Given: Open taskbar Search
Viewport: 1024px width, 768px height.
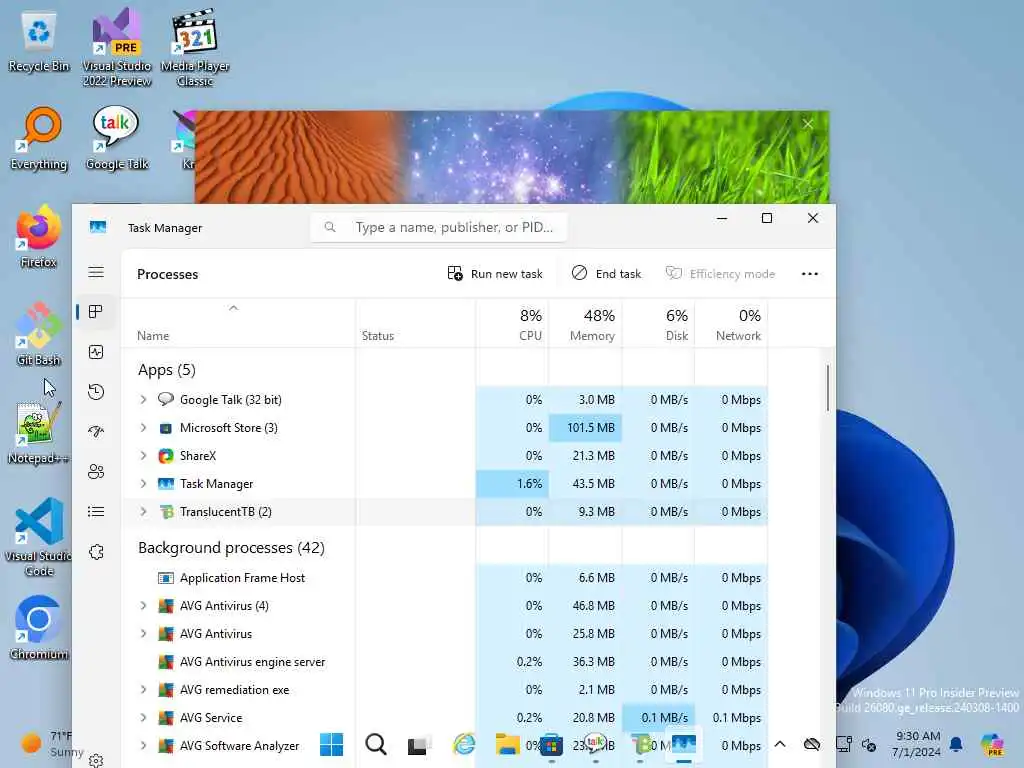Looking at the screenshot, I should [376, 744].
